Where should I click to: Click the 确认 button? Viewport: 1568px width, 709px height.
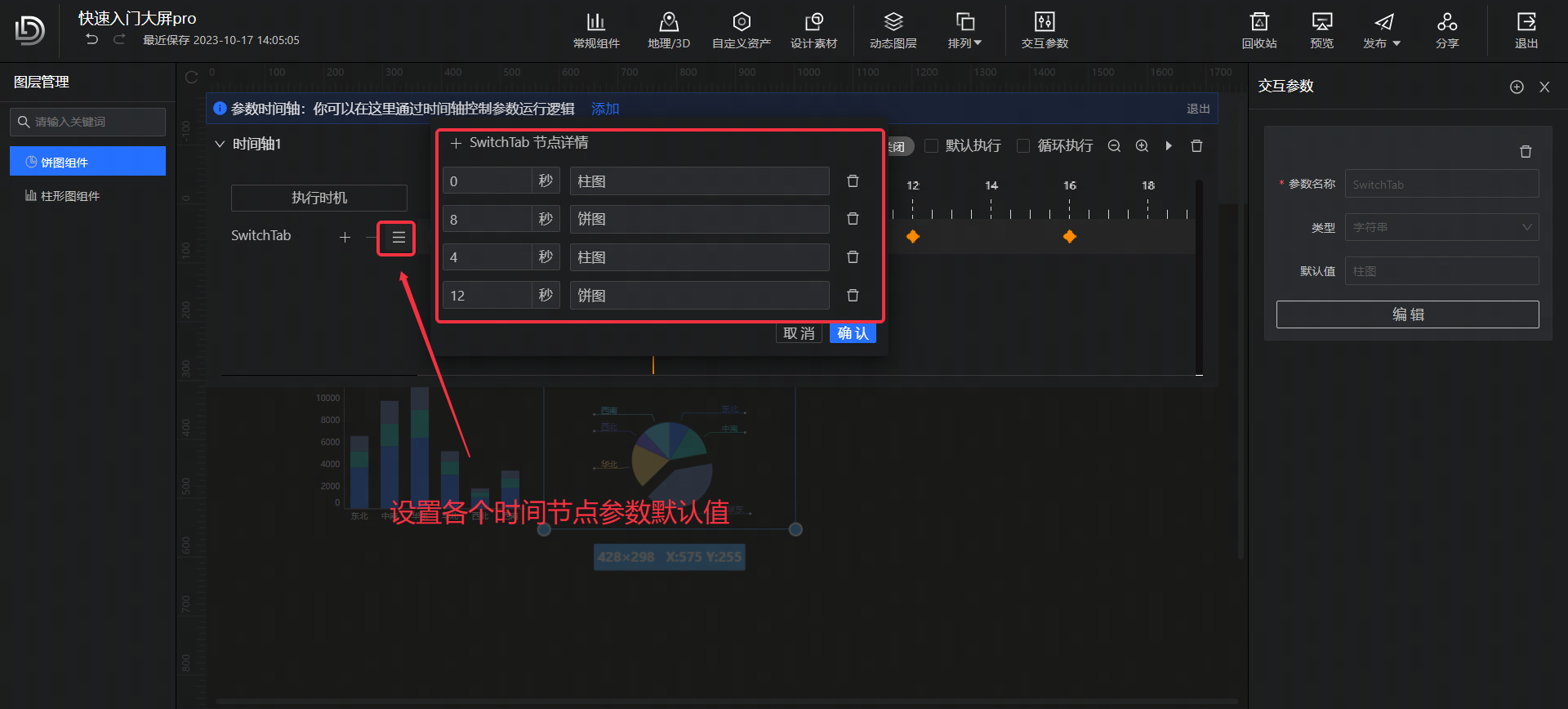coord(853,333)
